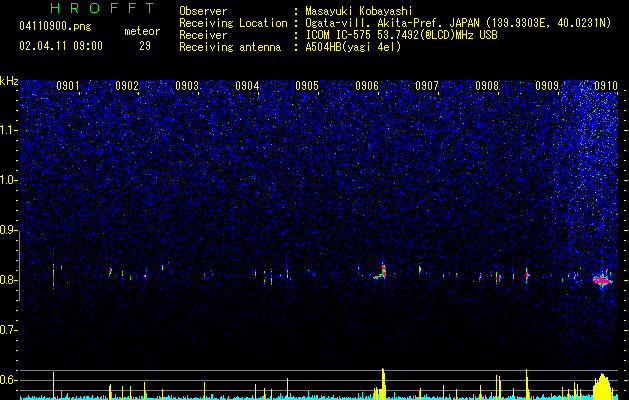The image size is (629, 400).
Task: Click the 0910 time marker
Action: 606,85
